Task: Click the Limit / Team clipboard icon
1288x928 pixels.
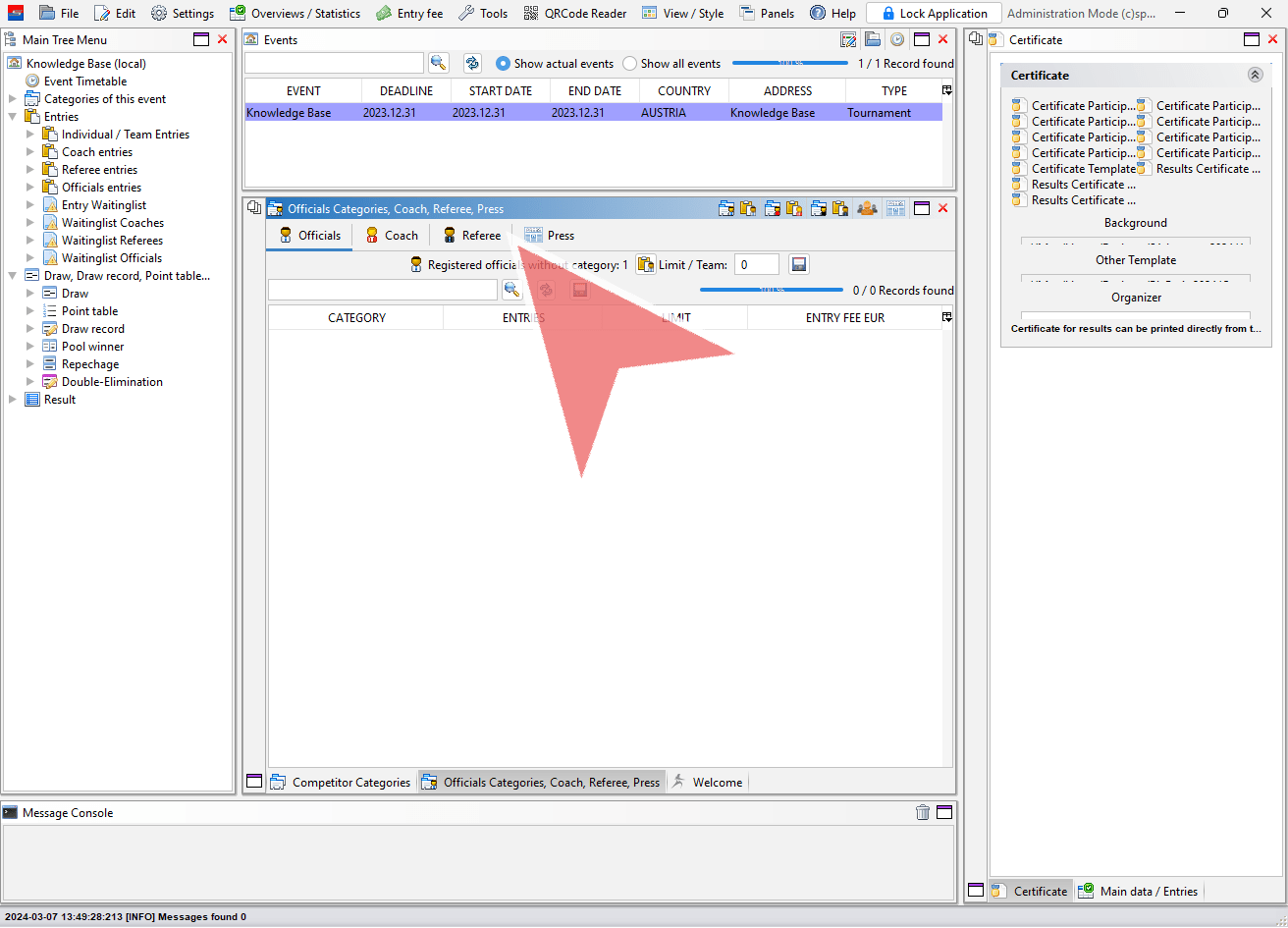Action: 645,264
